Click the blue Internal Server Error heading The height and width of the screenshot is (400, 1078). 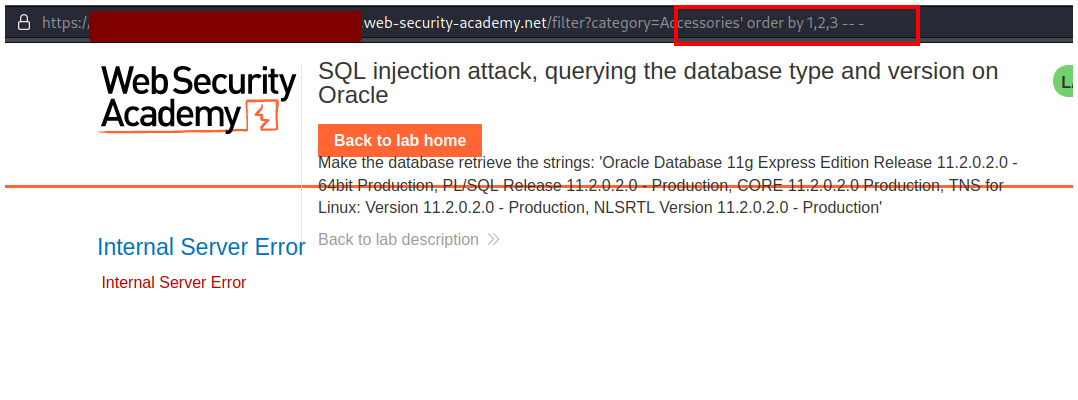(x=201, y=247)
